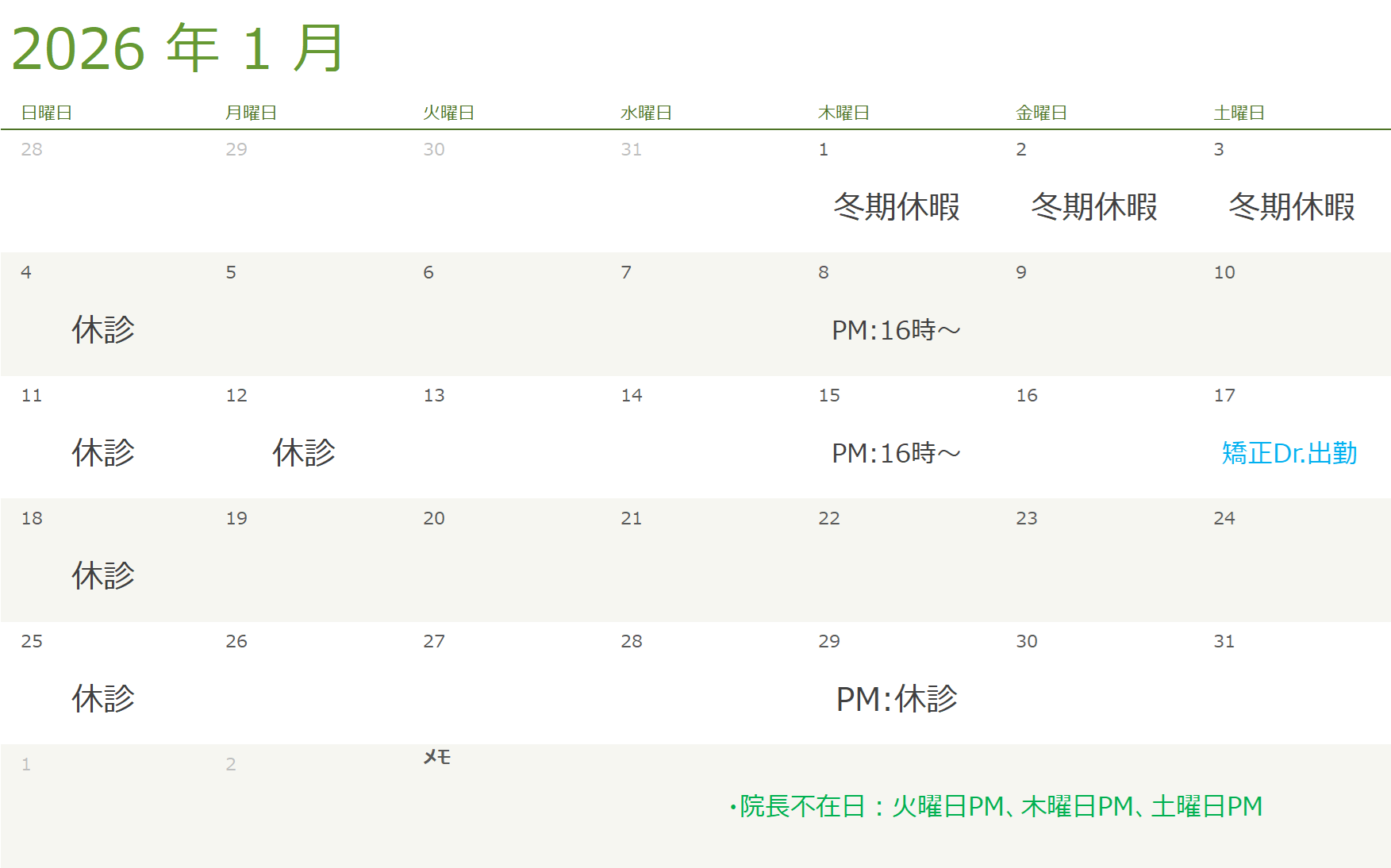The width and height of the screenshot is (1391, 868).
Task: Select 冬期休暇 entry on Saturday January 3
Action: tap(1291, 207)
